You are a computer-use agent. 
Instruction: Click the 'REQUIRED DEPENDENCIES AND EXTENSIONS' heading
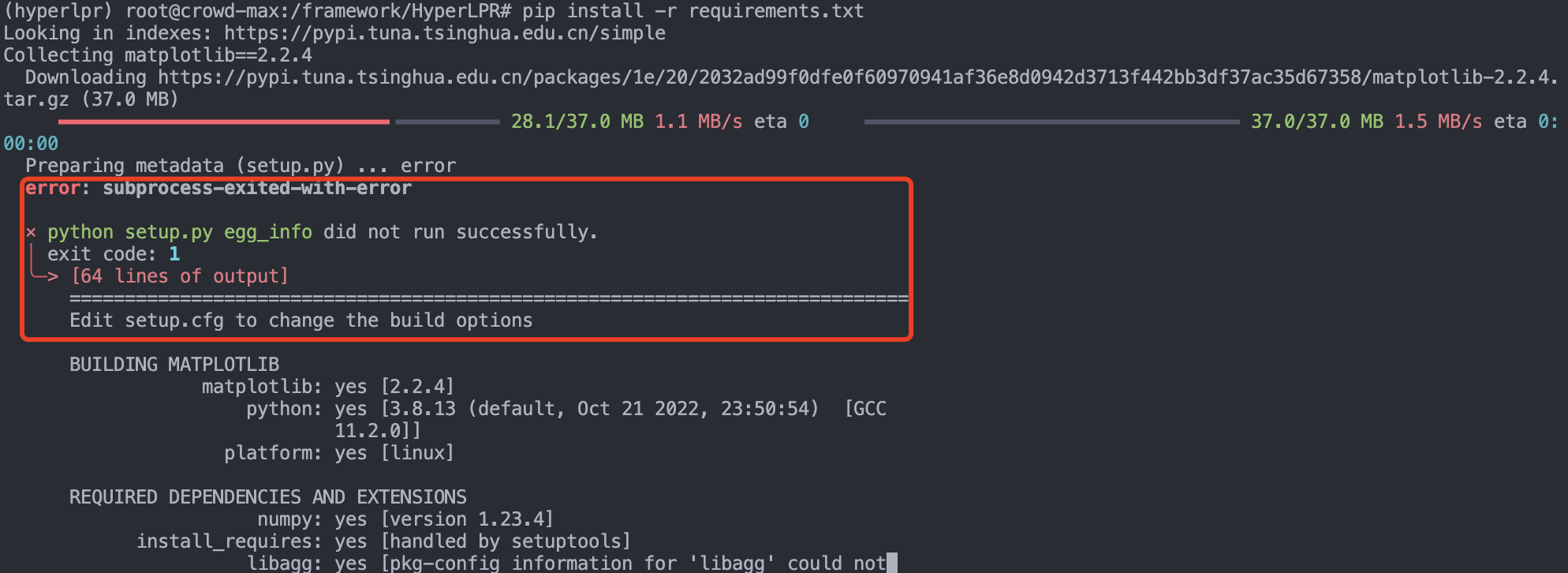pos(268,497)
